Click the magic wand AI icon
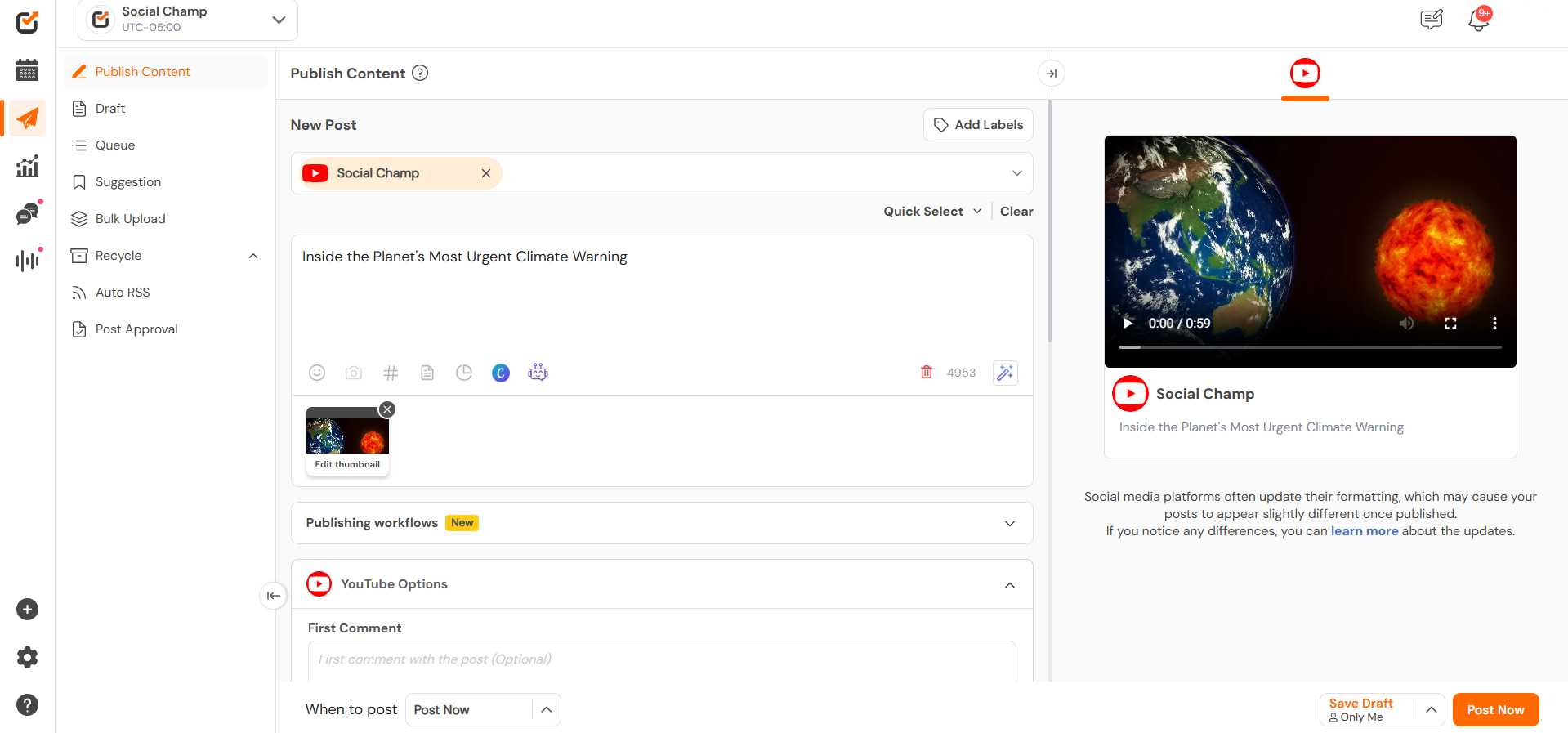1568x733 pixels. 1005,373
